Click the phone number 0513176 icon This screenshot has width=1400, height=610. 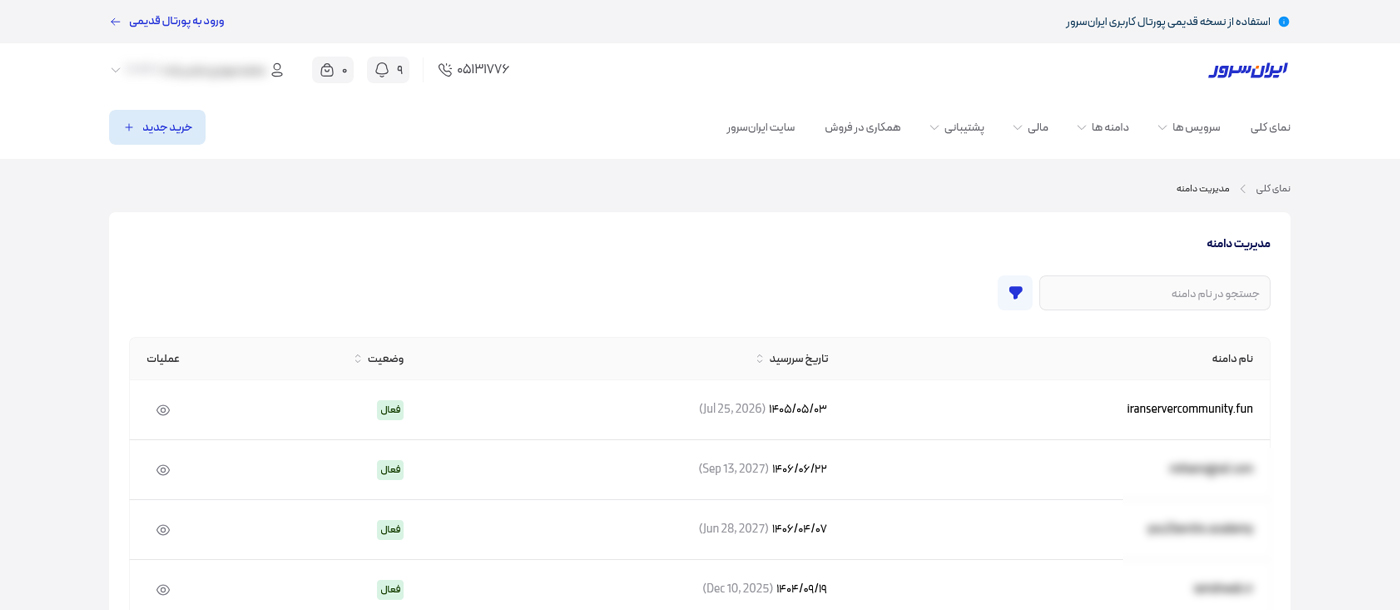tap(445, 70)
